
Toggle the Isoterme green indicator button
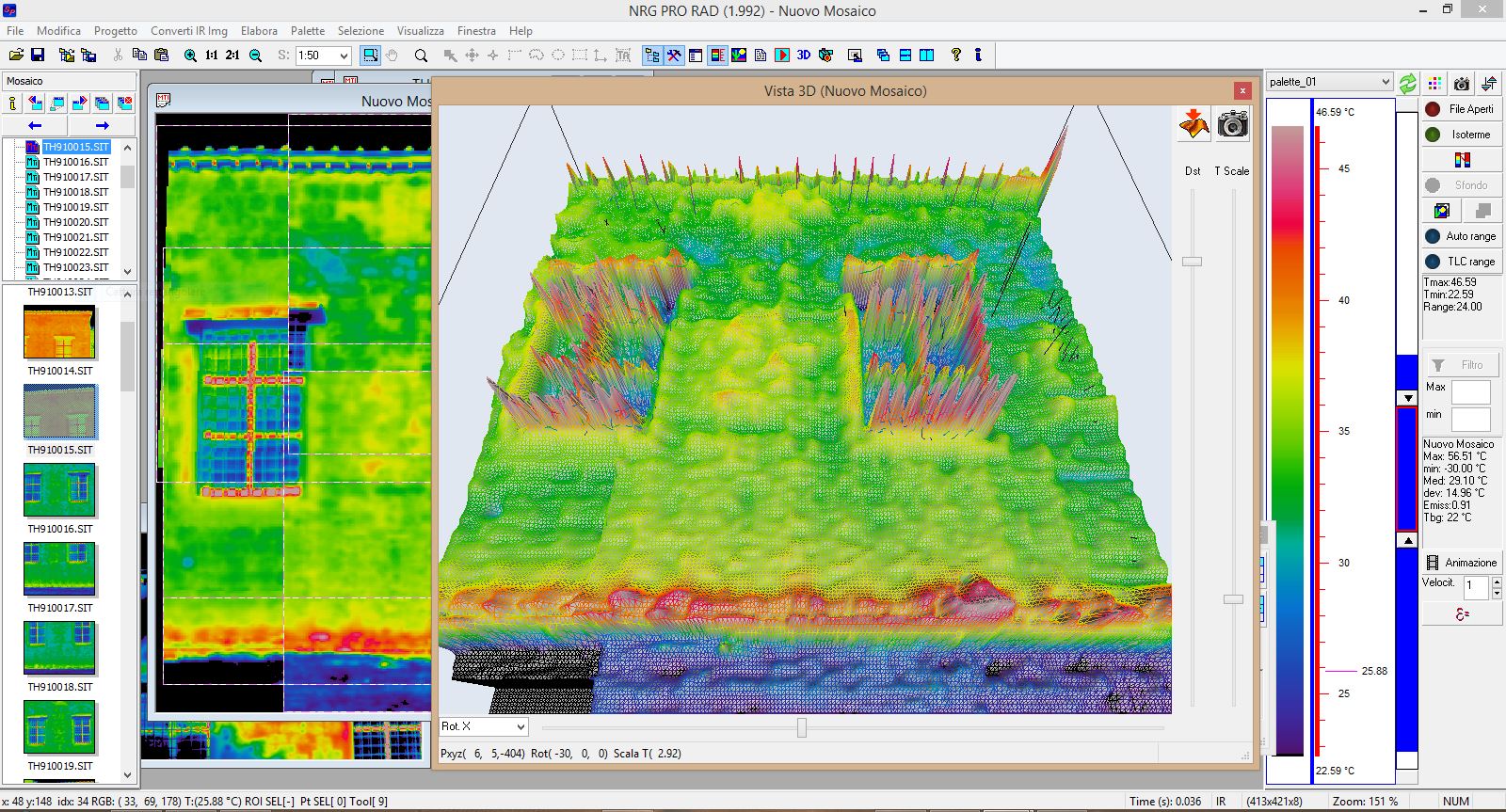1462,135
